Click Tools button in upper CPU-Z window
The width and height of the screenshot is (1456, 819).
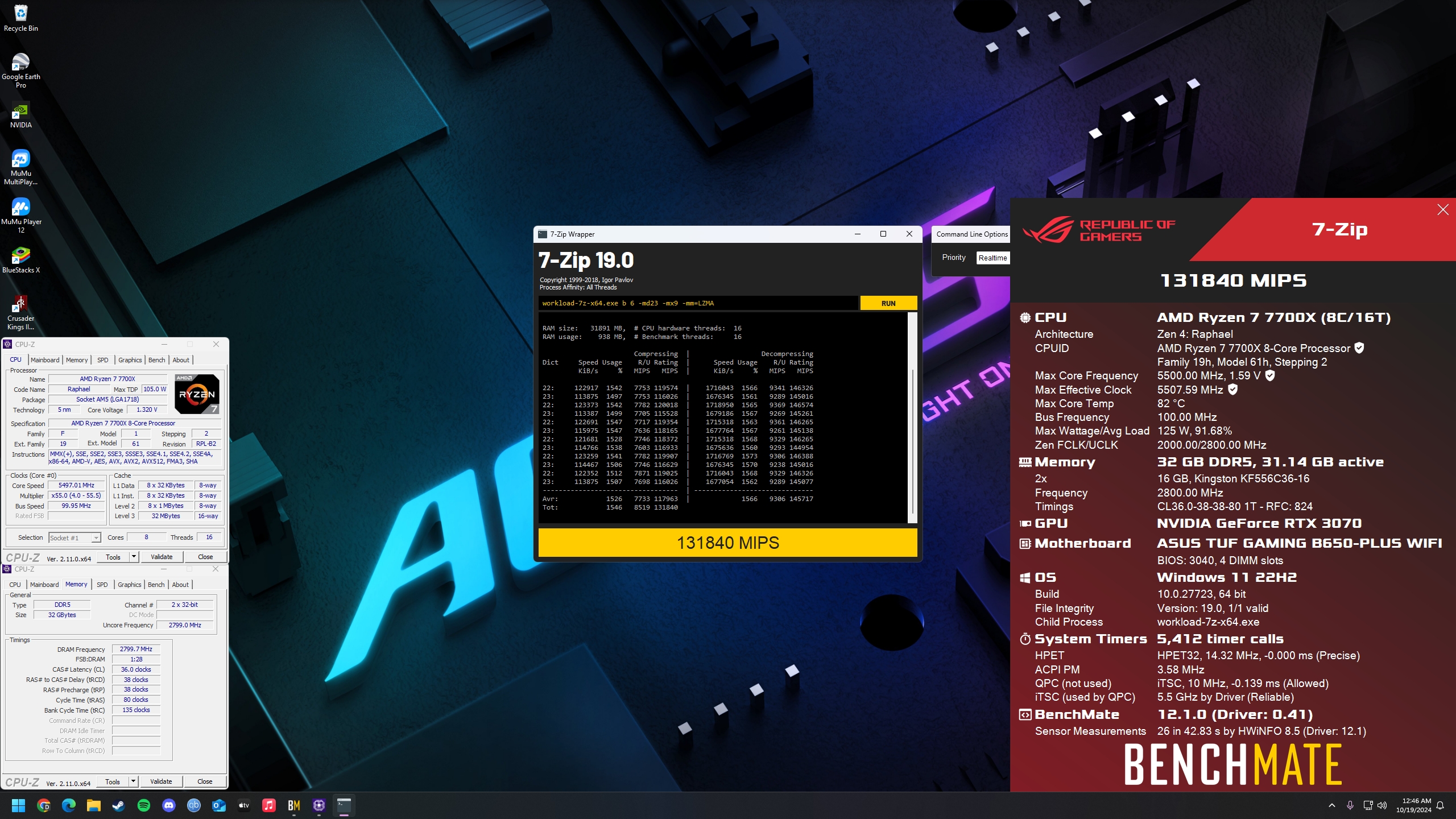pos(113,557)
